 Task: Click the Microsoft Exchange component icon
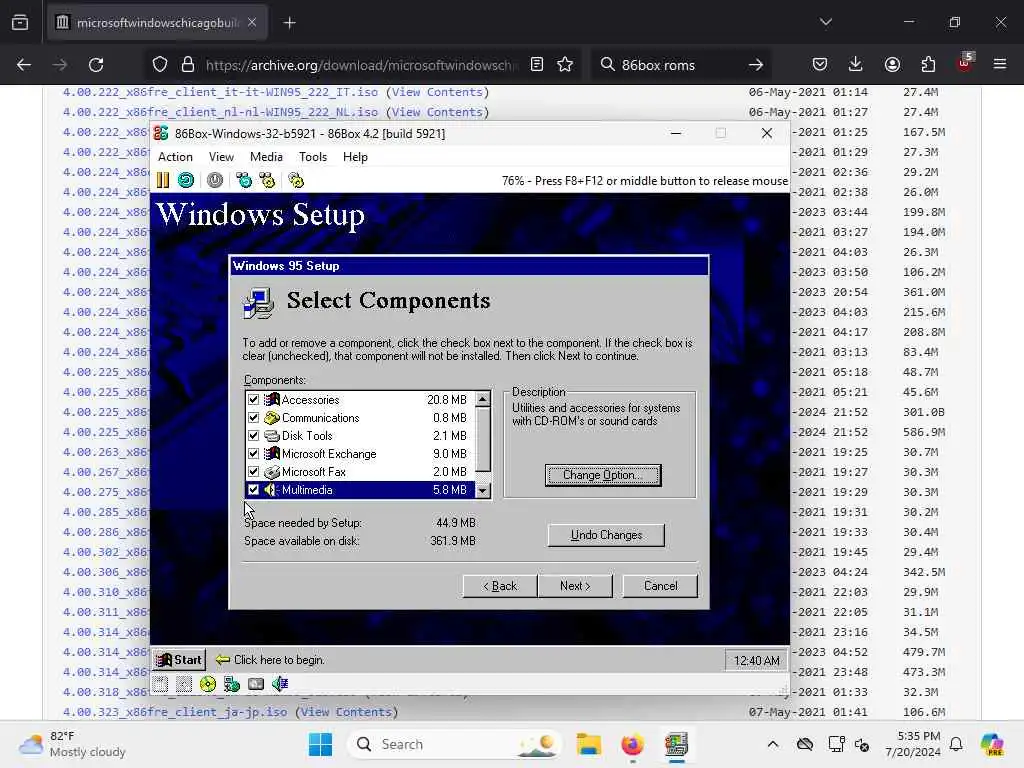coord(272,454)
